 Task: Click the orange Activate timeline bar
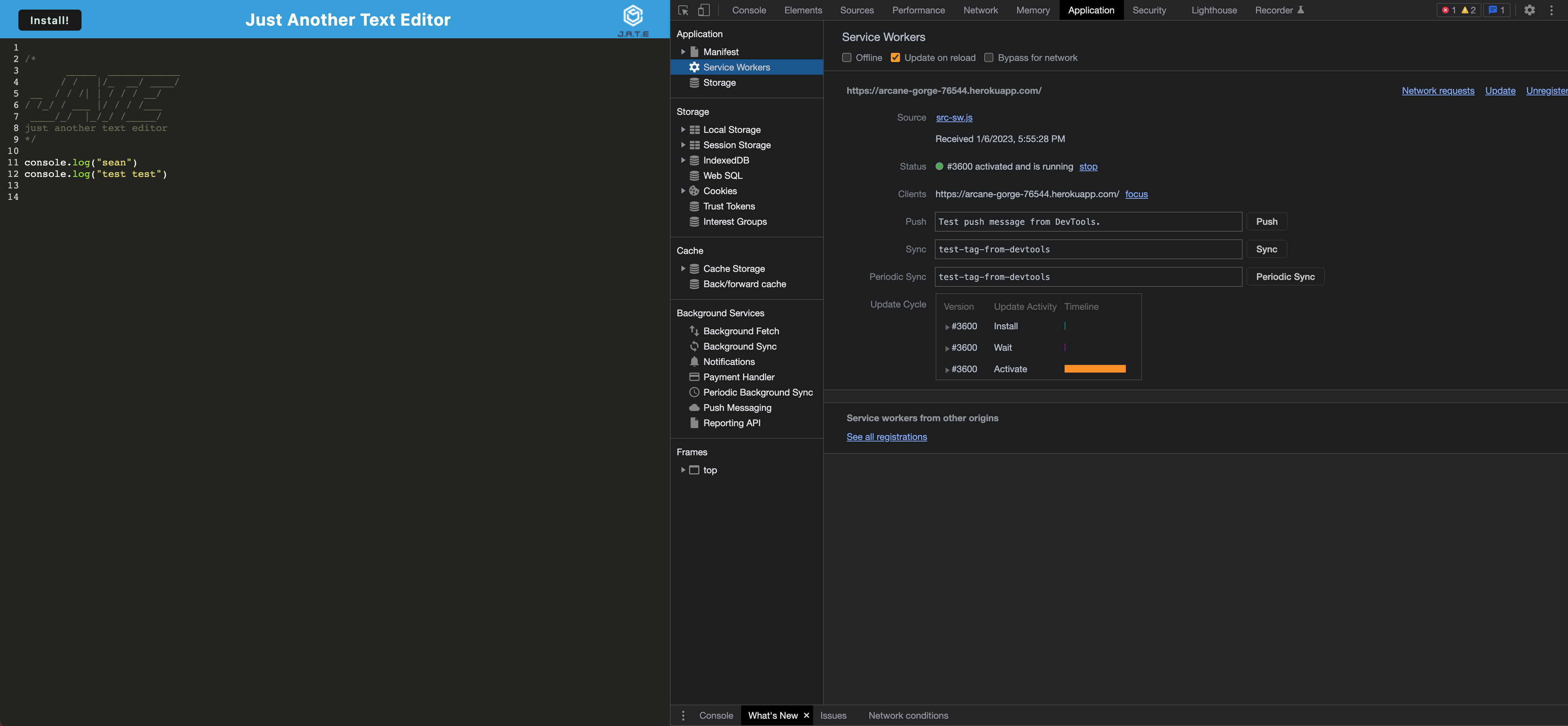pyautogui.click(x=1094, y=369)
